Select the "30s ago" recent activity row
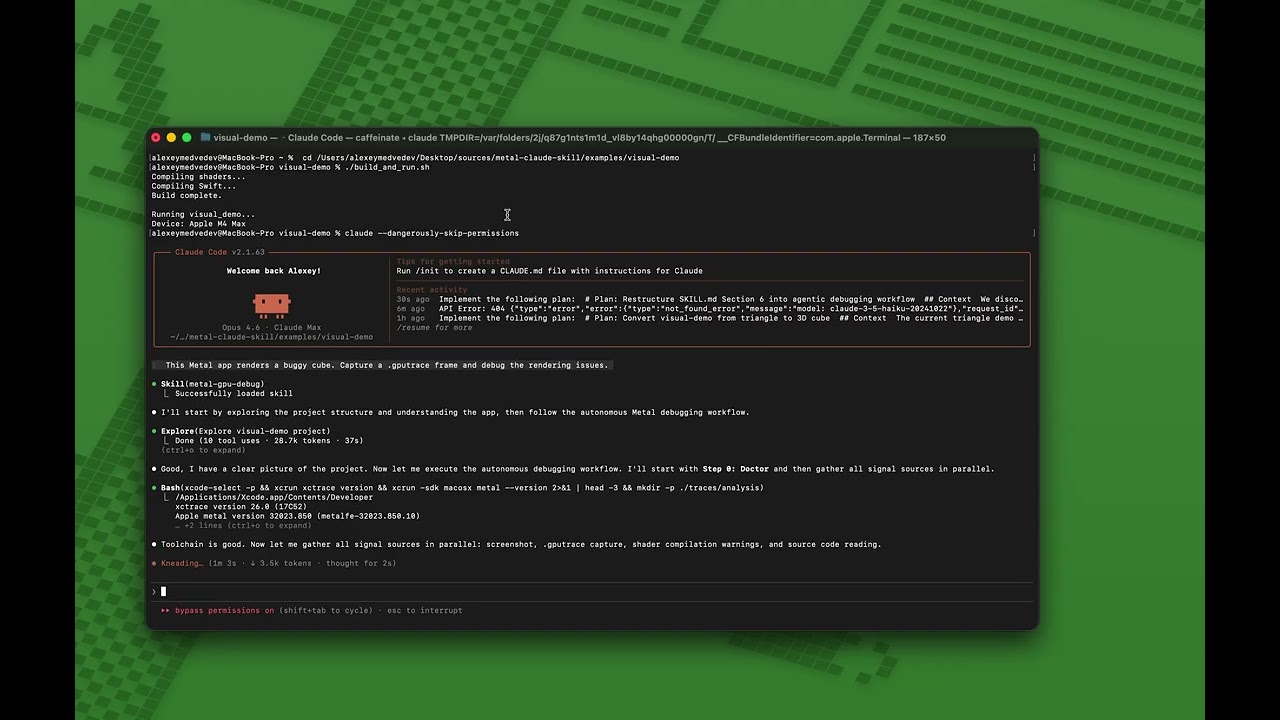 (x=710, y=299)
